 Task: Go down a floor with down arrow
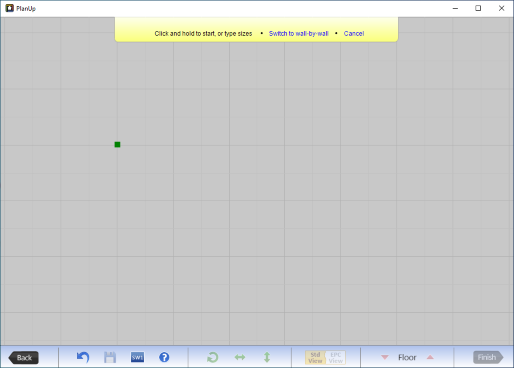[385, 357]
